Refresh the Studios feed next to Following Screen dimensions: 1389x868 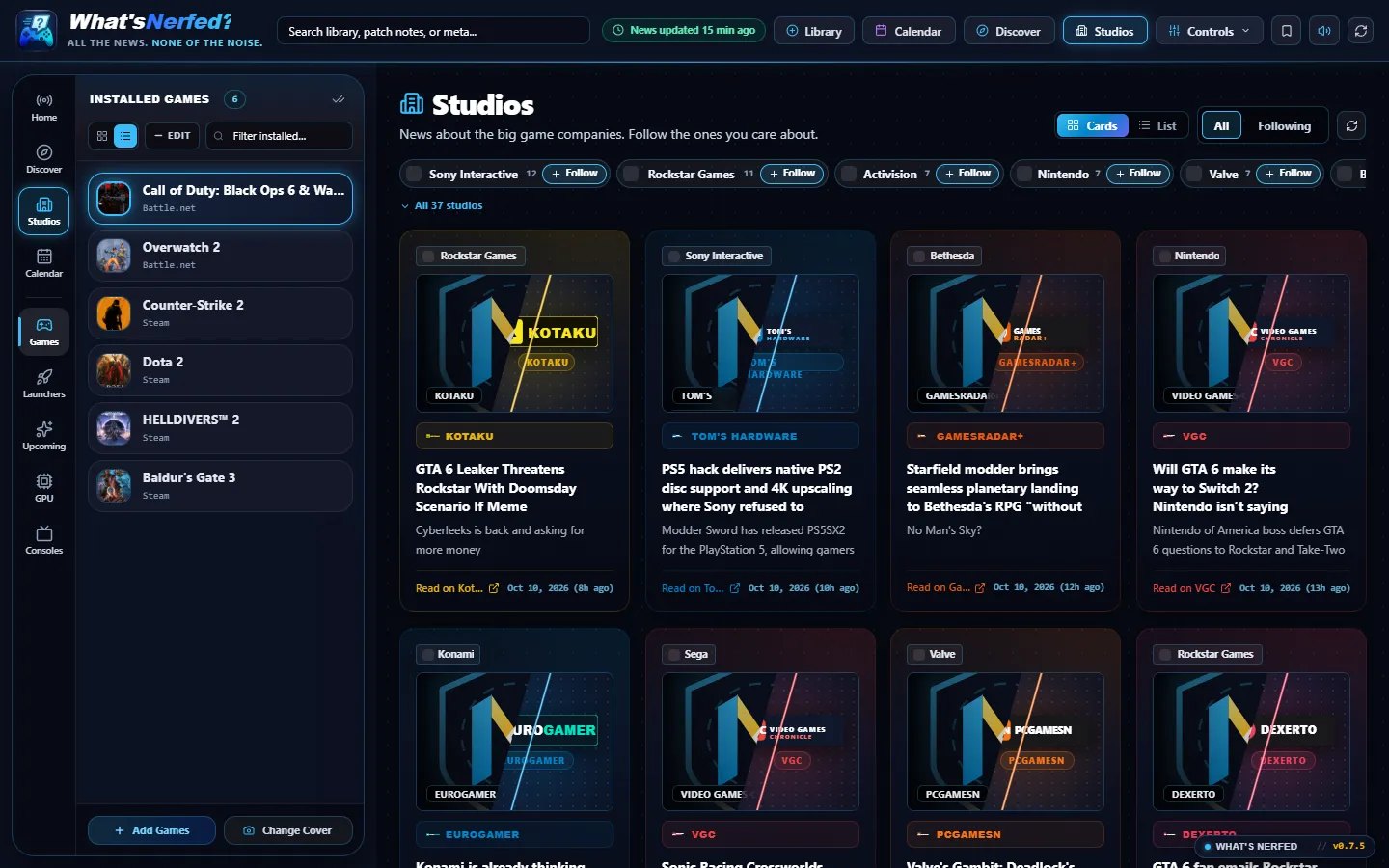coord(1351,125)
